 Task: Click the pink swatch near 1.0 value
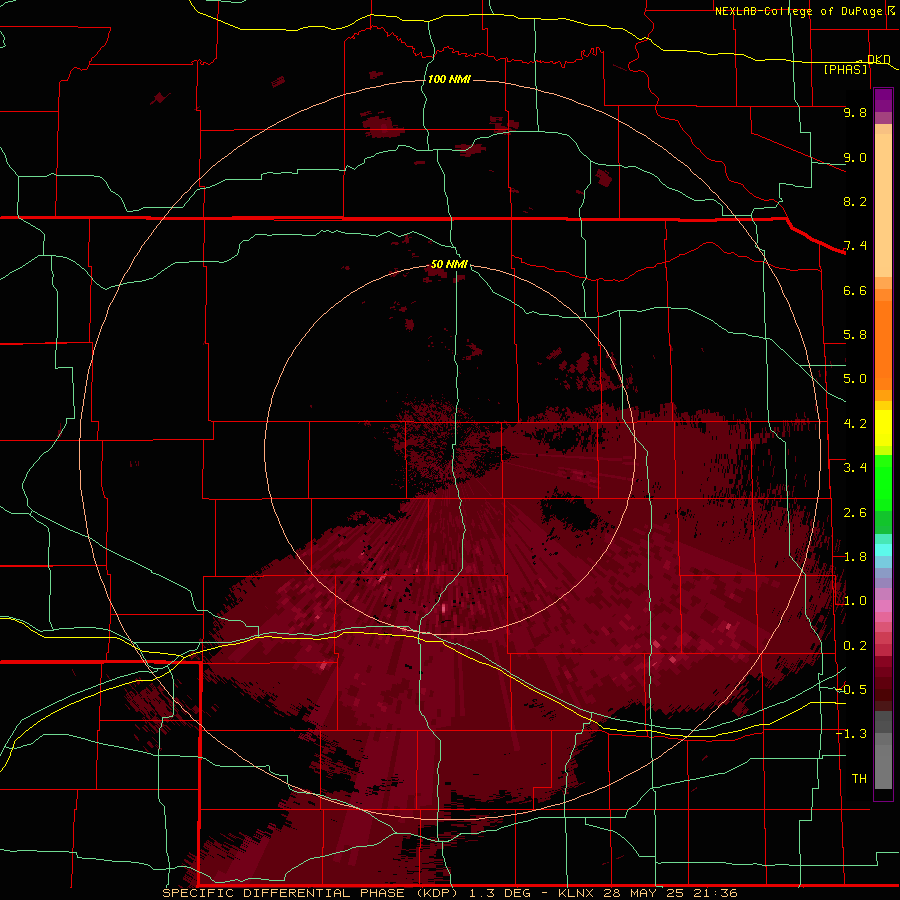coord(883,606)
